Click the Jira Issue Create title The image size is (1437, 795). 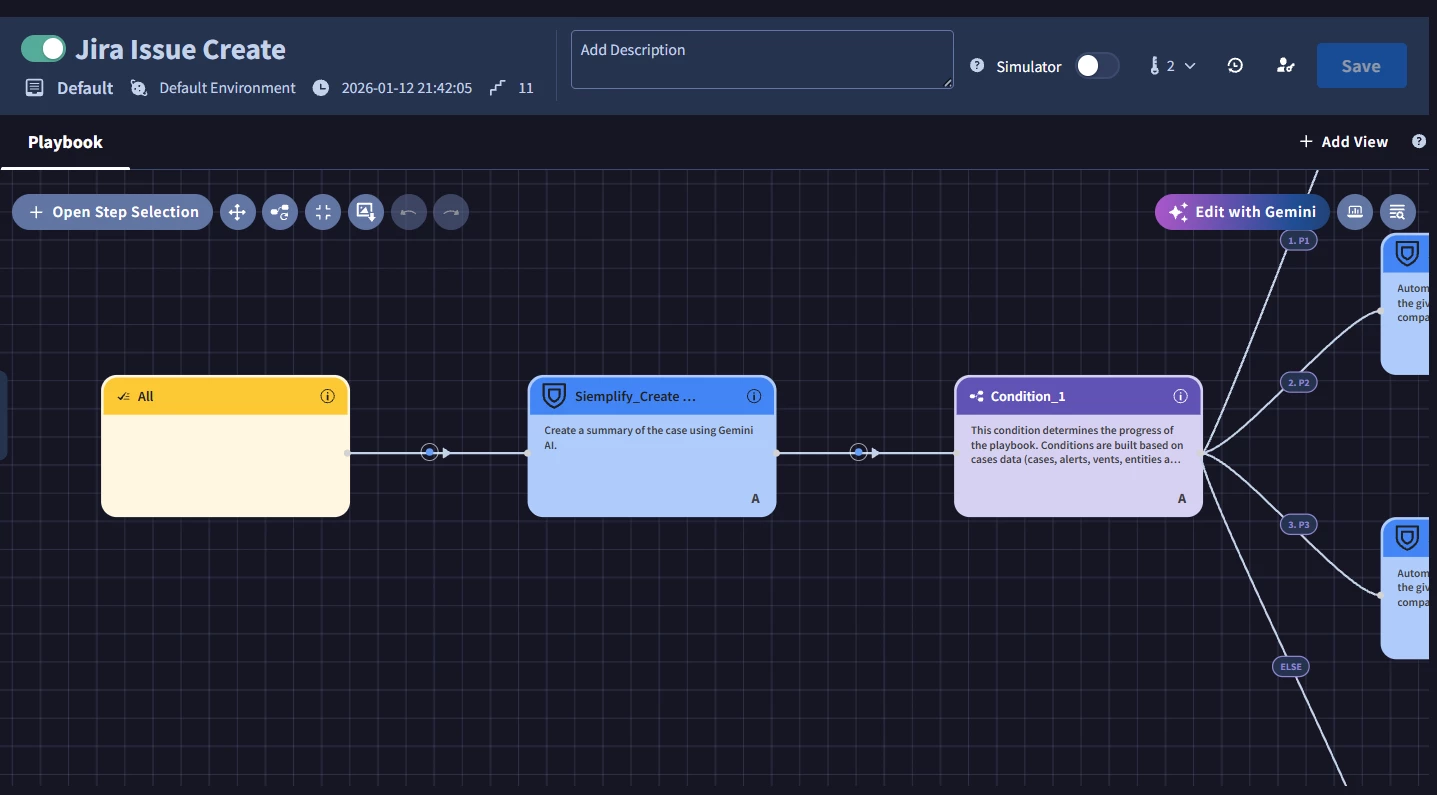click(181, 49)
